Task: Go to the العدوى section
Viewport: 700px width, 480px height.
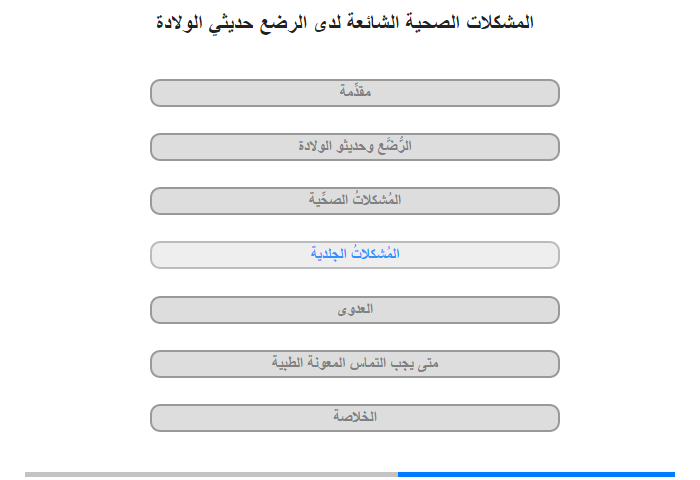Action: coord(354,310)
